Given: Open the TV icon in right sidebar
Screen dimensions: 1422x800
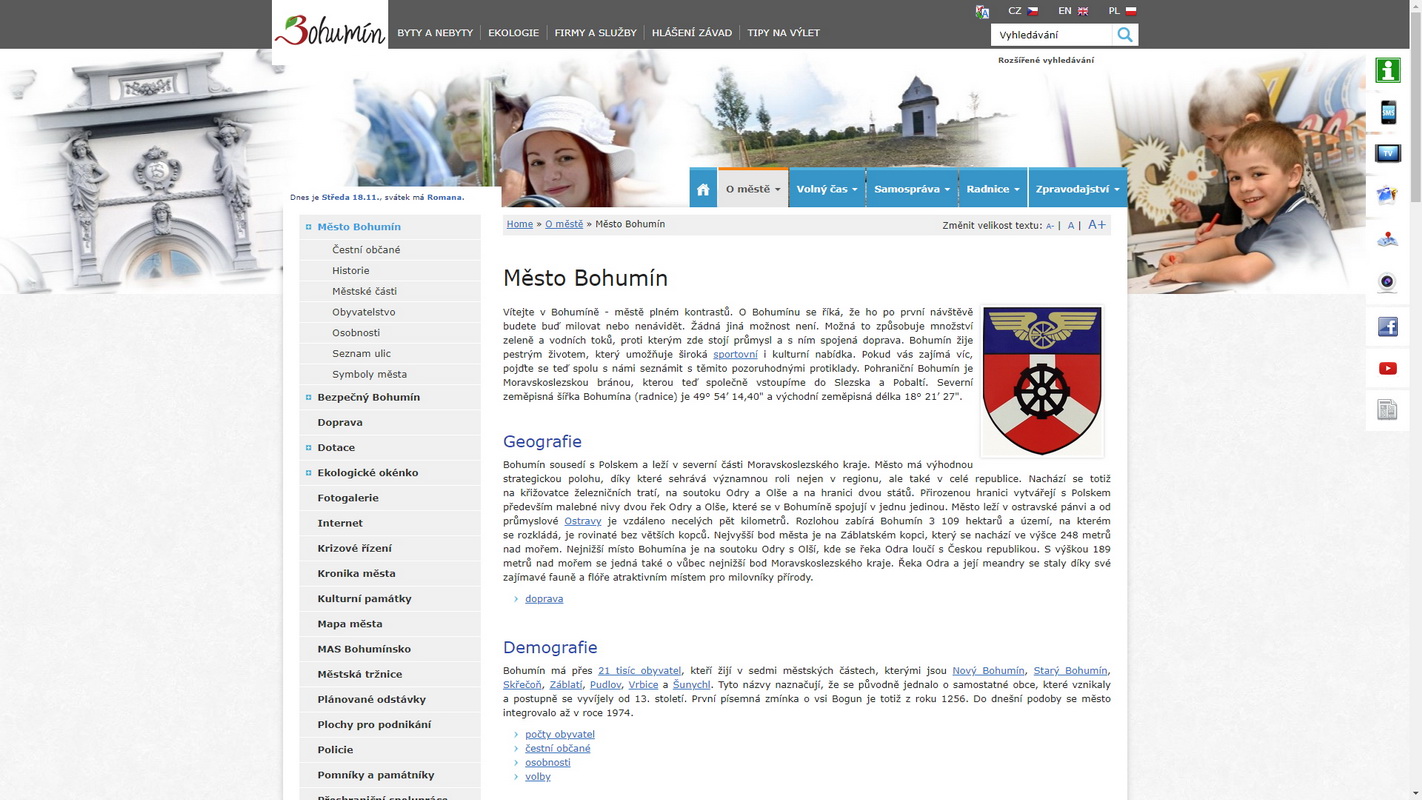Looking at the screenshot, I should (x=1387, y=153).
